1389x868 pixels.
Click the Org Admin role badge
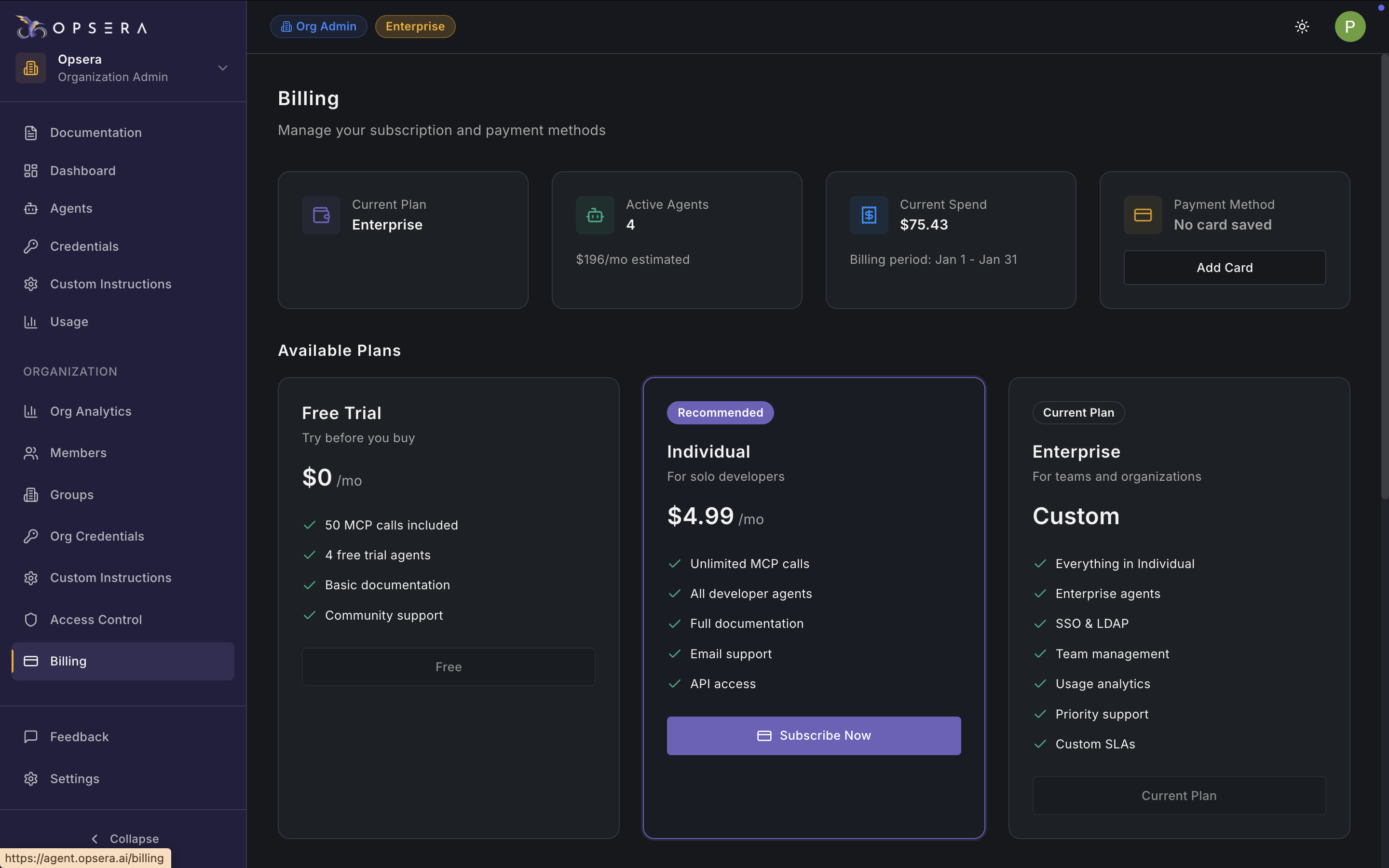click(x=318, y=27)
